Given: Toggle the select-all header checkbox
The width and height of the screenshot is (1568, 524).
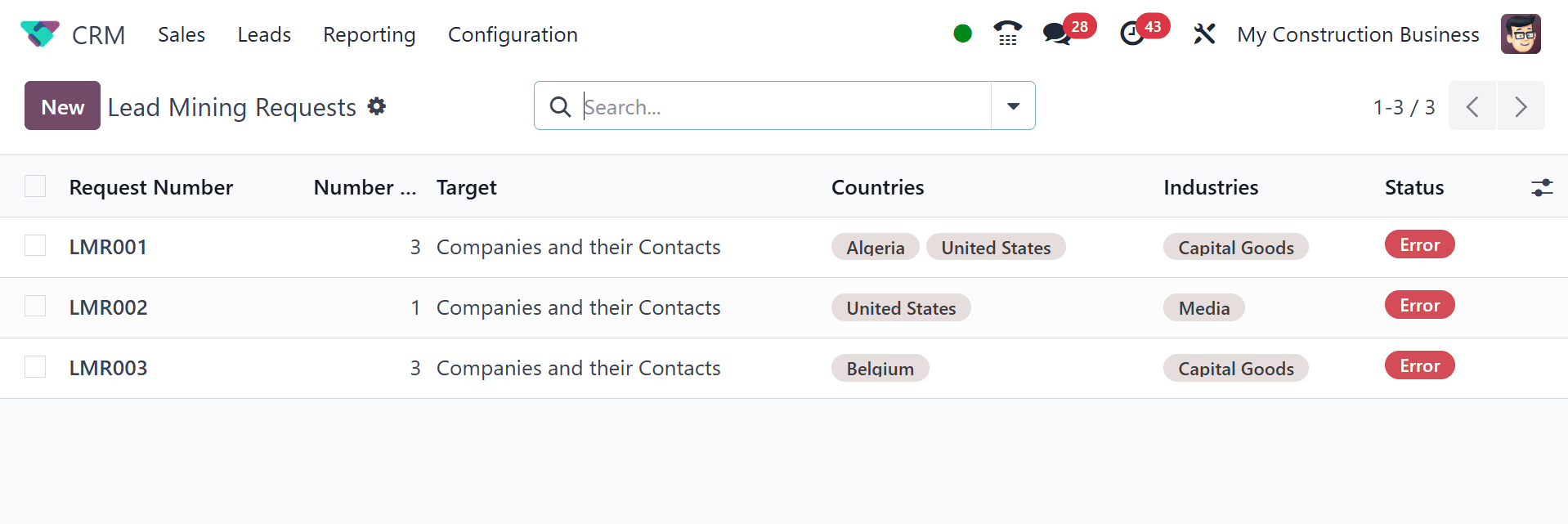Looking at the screenshot, I should pos(35,186).
